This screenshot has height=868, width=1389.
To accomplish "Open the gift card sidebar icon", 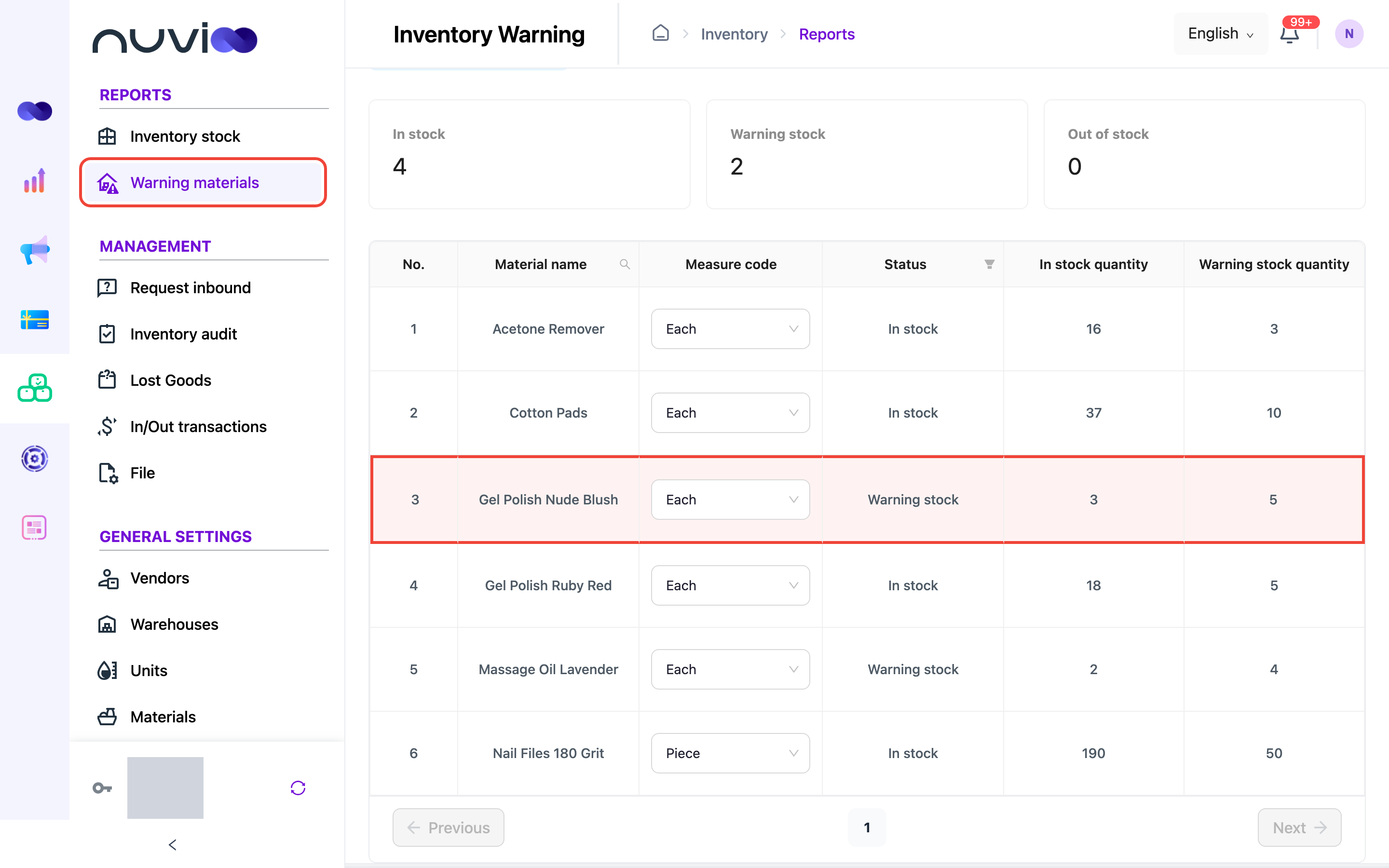I will click(x=34, y=319).
